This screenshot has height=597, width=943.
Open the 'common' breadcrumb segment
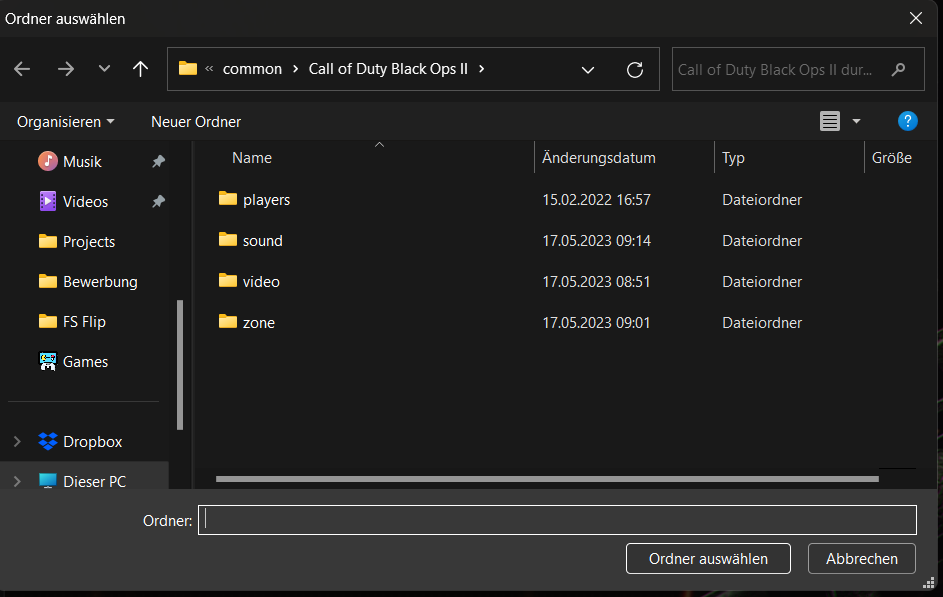pos(252,69)
